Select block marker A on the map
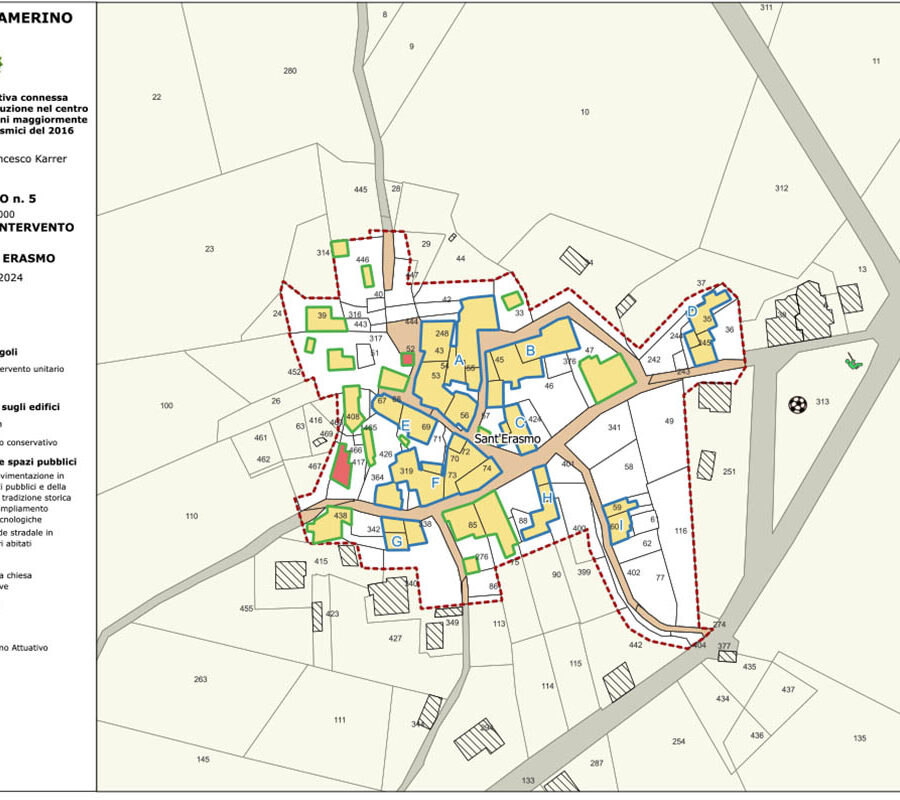 click(459, 360)
